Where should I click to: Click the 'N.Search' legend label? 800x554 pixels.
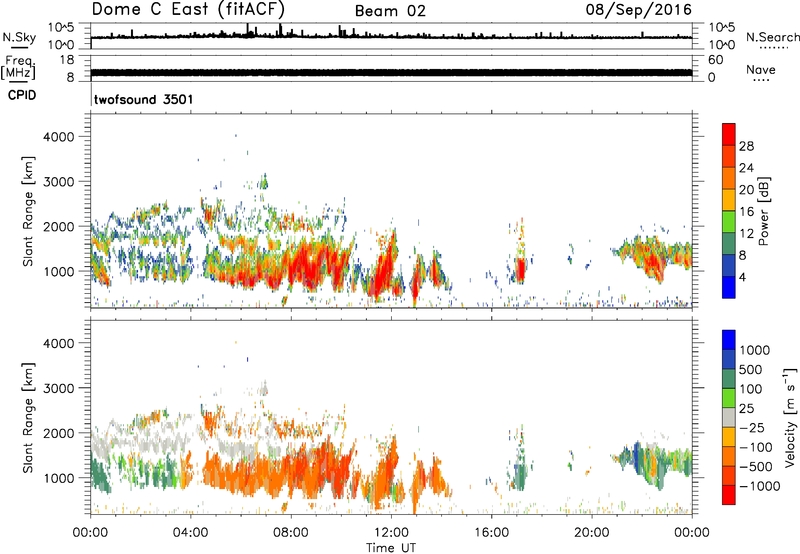click(772, 37)
